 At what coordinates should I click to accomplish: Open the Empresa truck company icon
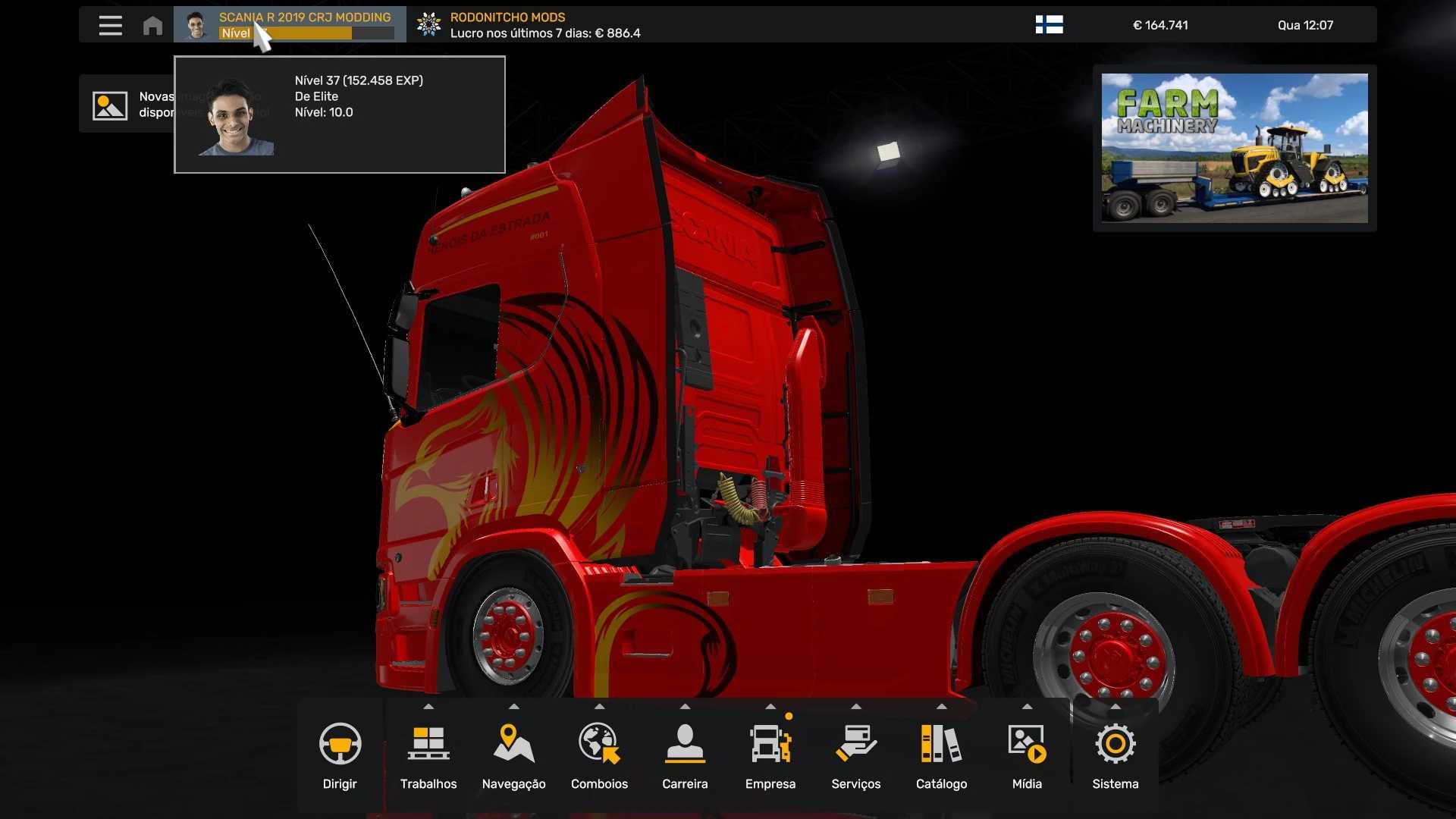pyautogui.click(x=770, y=744)
